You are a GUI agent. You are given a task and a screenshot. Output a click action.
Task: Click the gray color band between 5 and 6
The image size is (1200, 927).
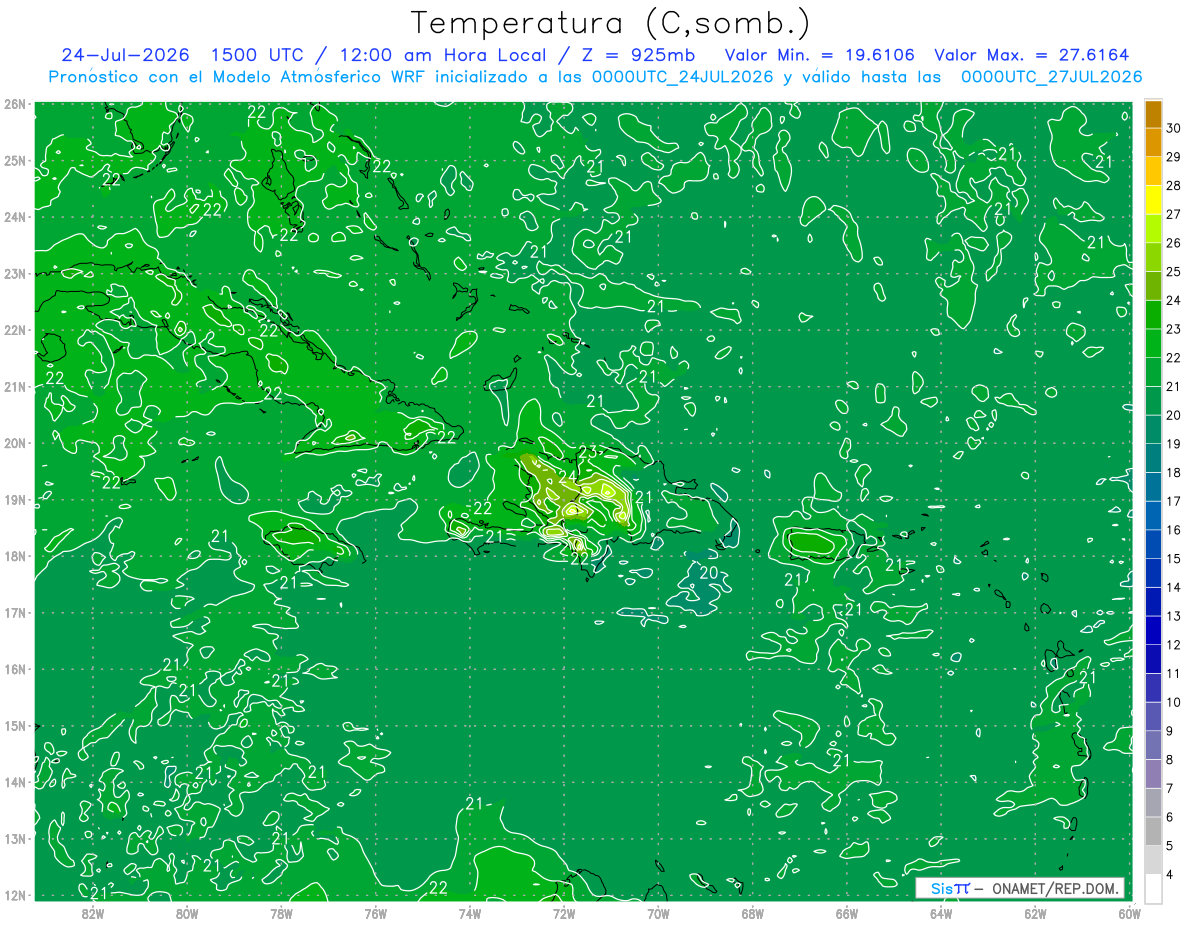[1153, 831]
